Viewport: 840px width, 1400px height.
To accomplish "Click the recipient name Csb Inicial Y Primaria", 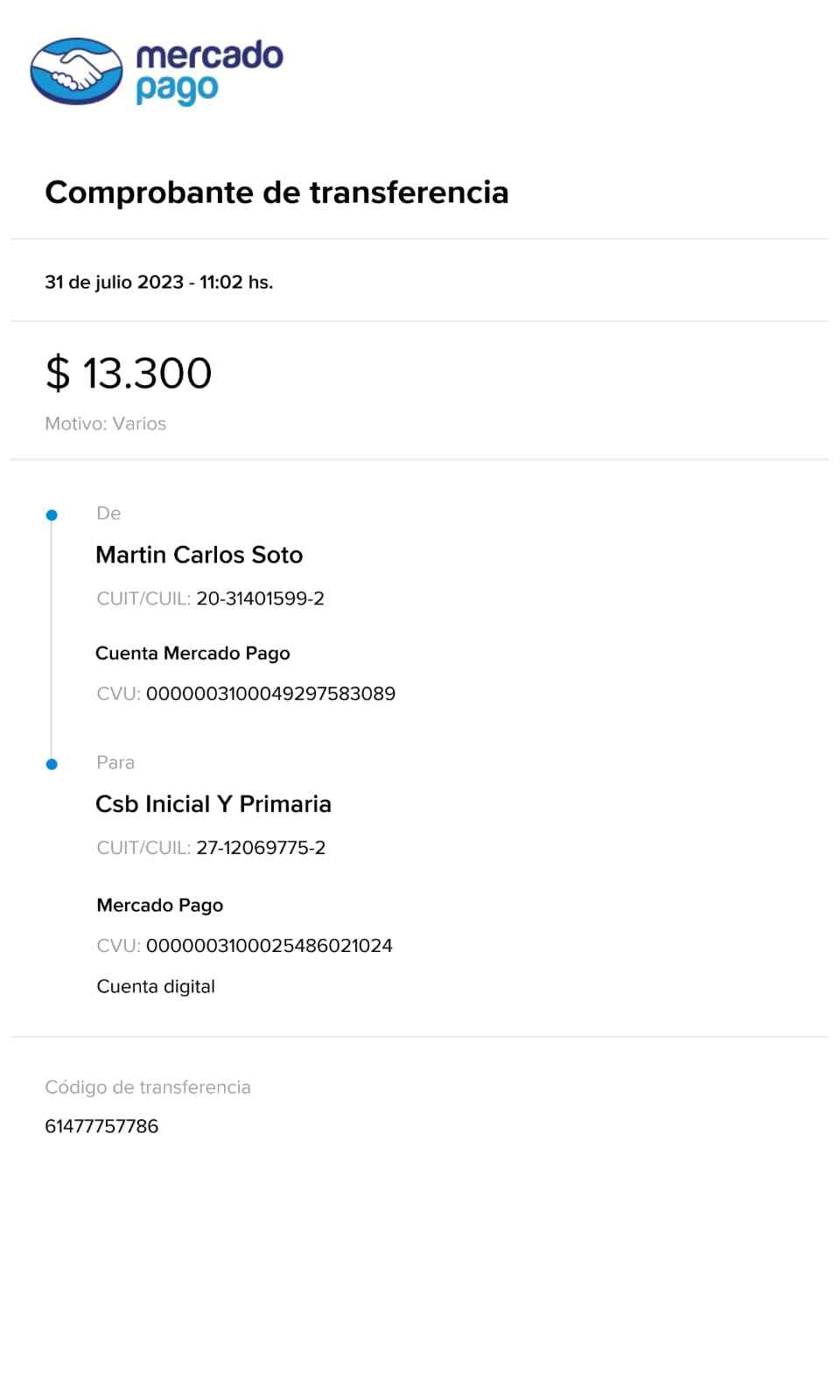I will 213,804.
